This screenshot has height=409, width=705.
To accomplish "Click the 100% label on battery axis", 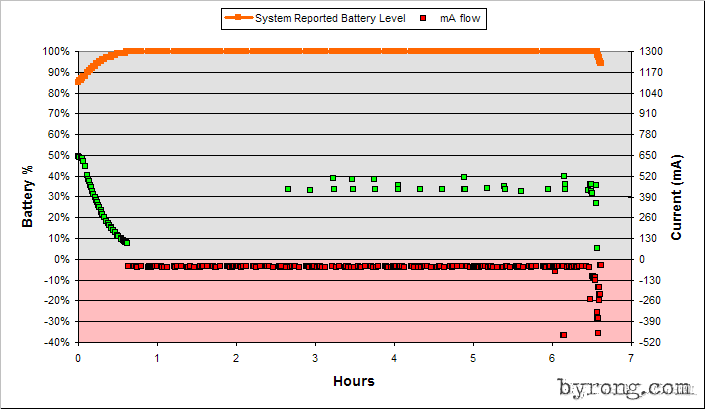I will pyautogui.click(x=56, y=52).
